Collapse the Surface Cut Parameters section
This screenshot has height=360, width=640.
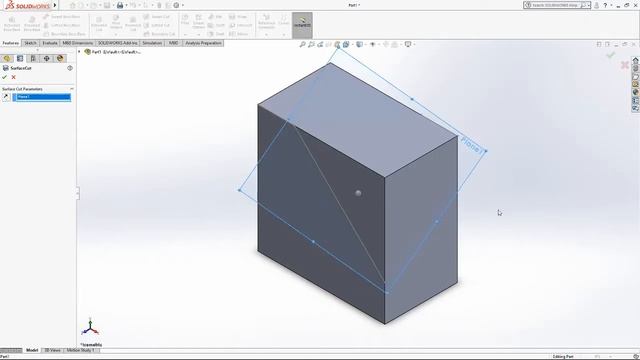tap(72, 89)
